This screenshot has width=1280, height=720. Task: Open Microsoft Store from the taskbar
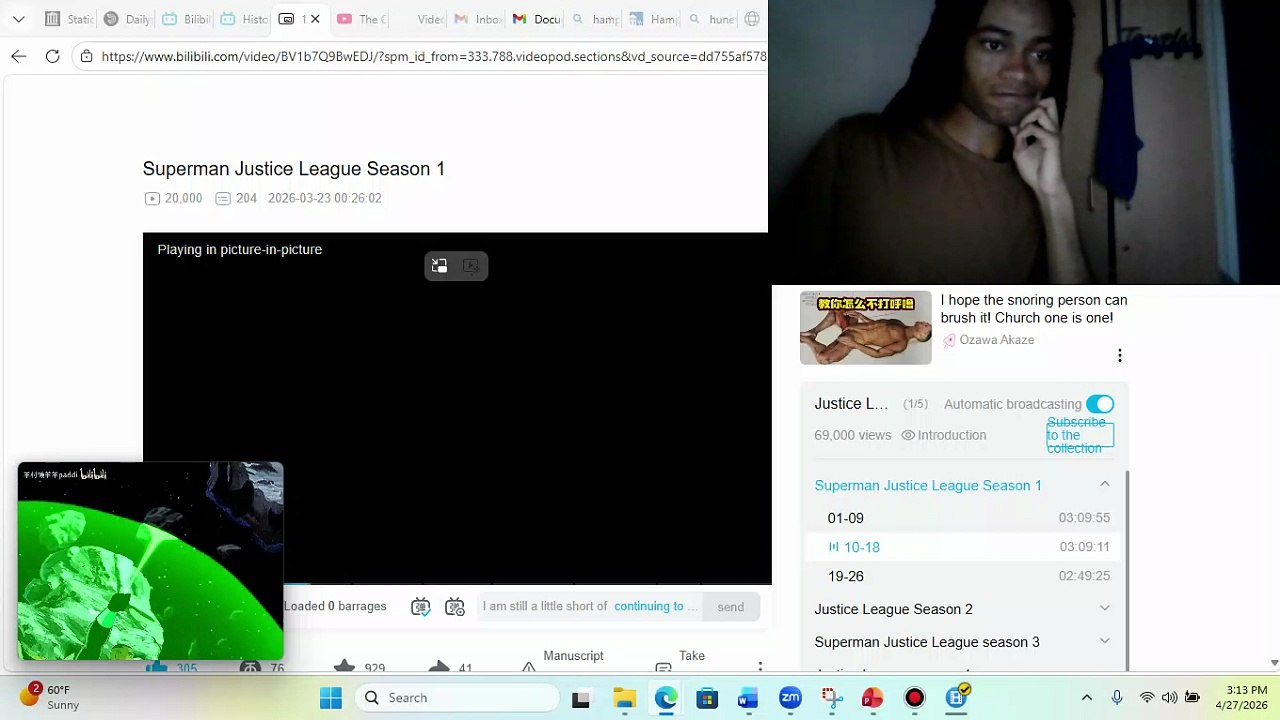click(707, 698)
